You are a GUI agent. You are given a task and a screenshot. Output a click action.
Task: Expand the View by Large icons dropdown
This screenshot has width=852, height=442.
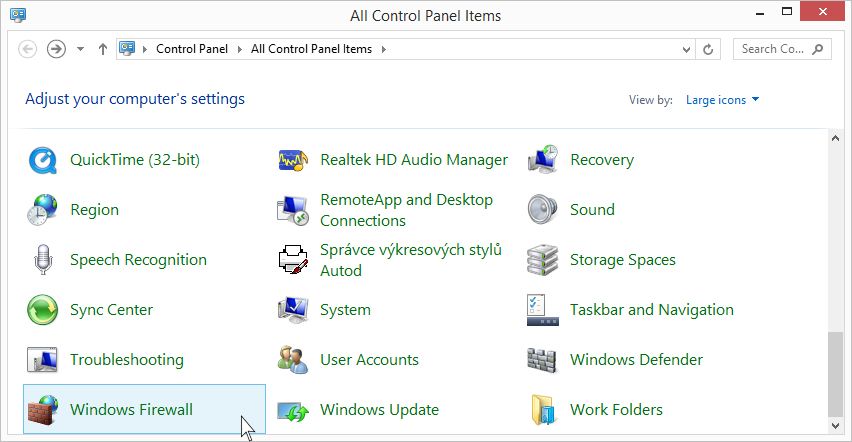coord(722,100)
